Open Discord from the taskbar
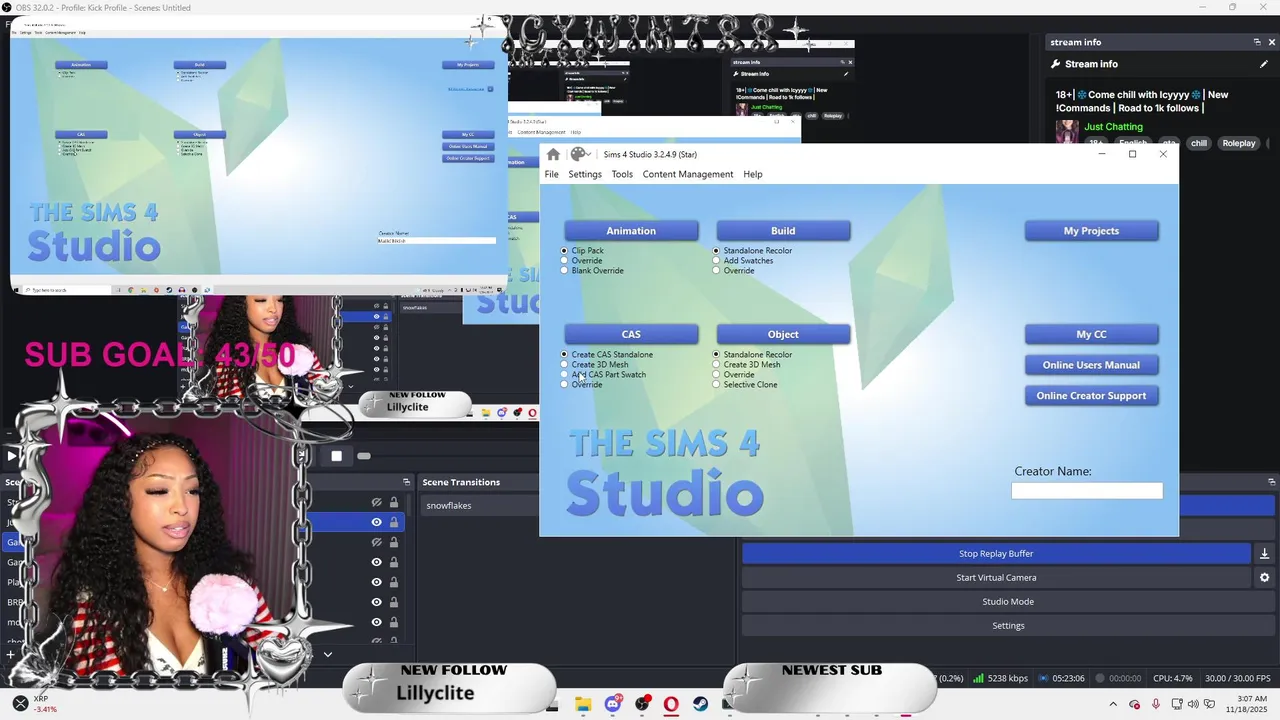This screenshot has width=1280, height=720. point(613,704)
